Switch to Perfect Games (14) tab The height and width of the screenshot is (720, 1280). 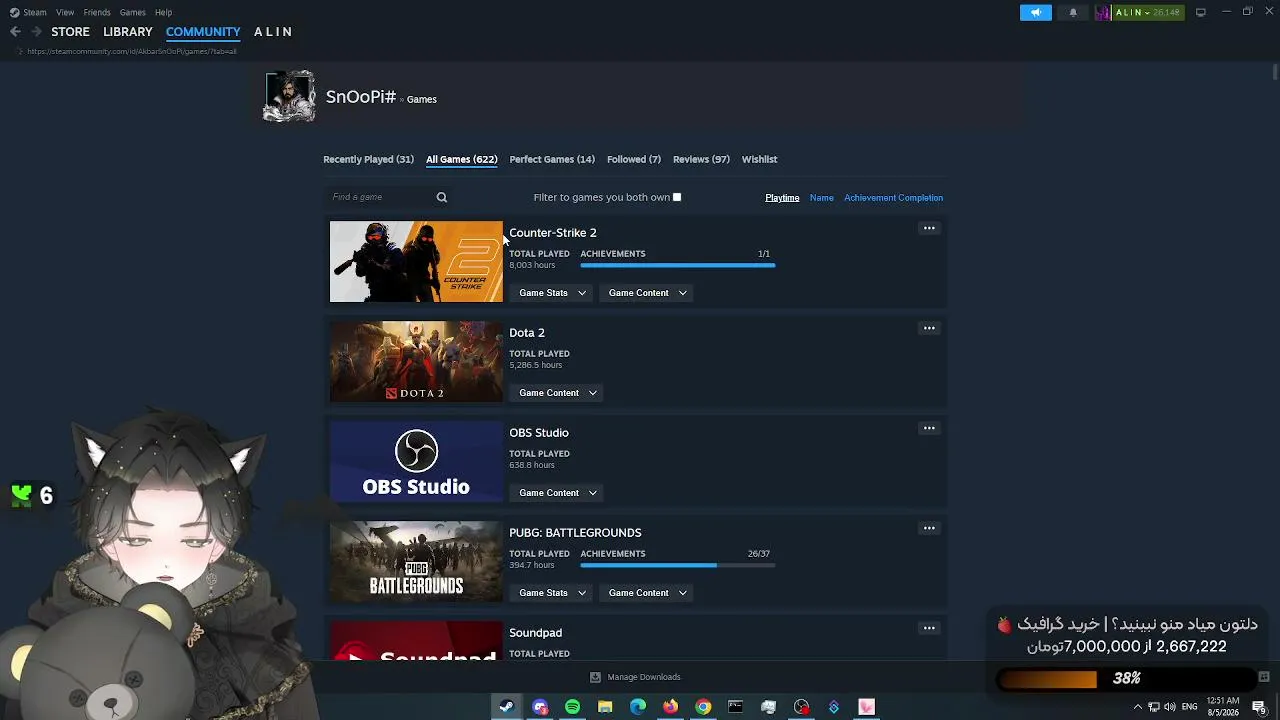click(552, 159)
